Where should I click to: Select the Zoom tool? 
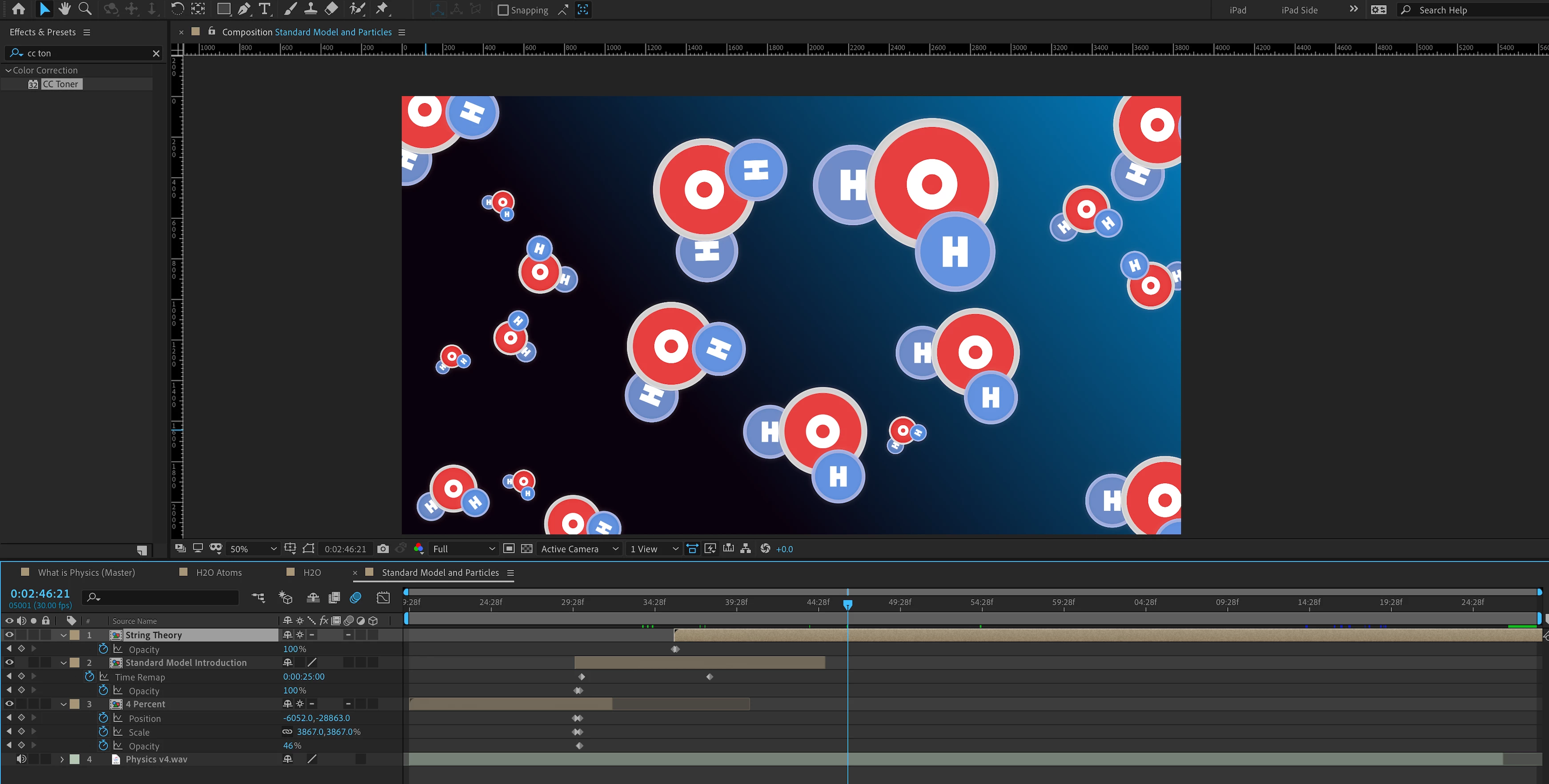85,9
